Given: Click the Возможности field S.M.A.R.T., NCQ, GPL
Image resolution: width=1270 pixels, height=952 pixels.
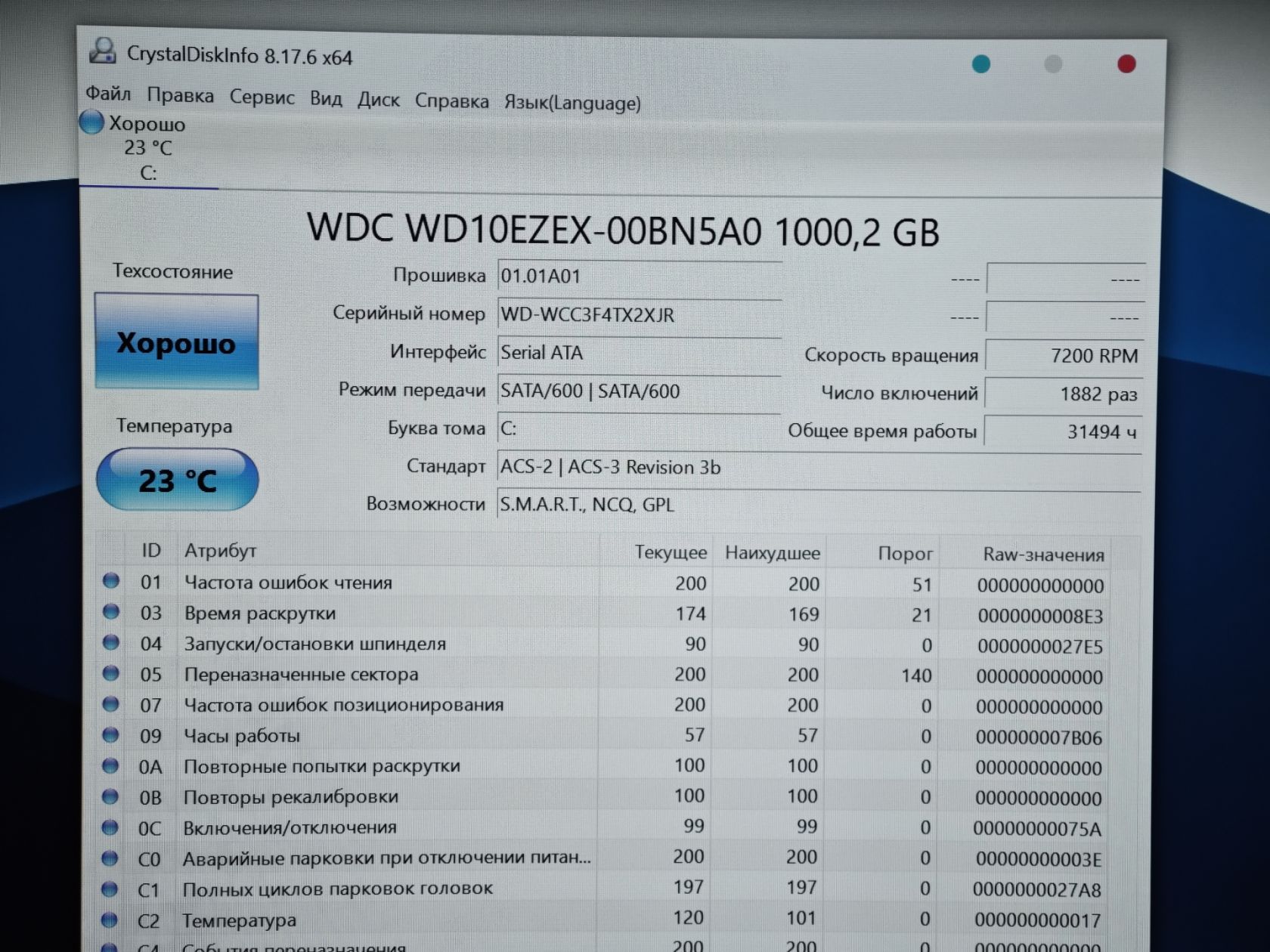Looking at the screenshot, I should pos(819,504).
